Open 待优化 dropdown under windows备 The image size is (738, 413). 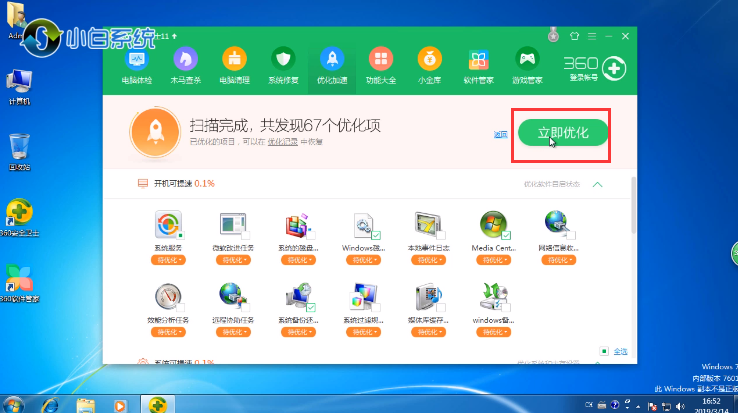point(493,332)
